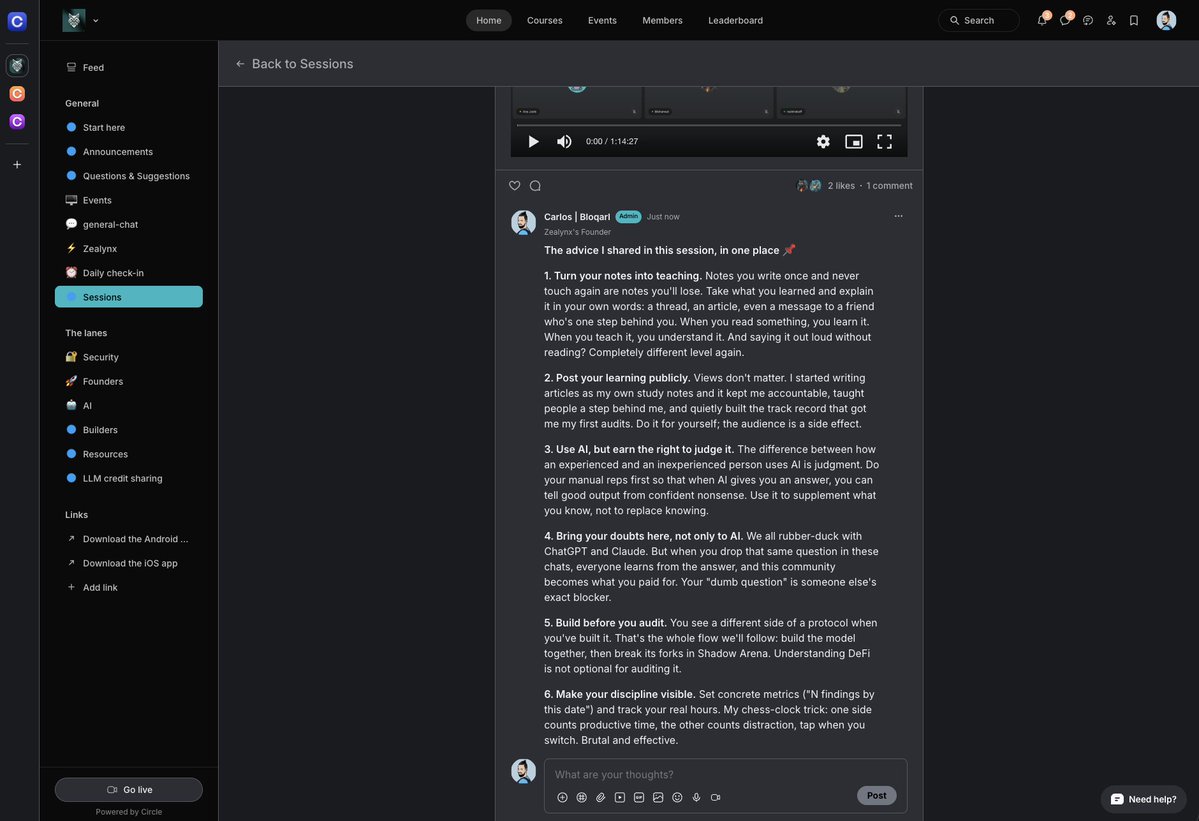Click grid icon in comment toolbar
The width and height of the screenshot is (1199, 821).
tap(581, 797)
